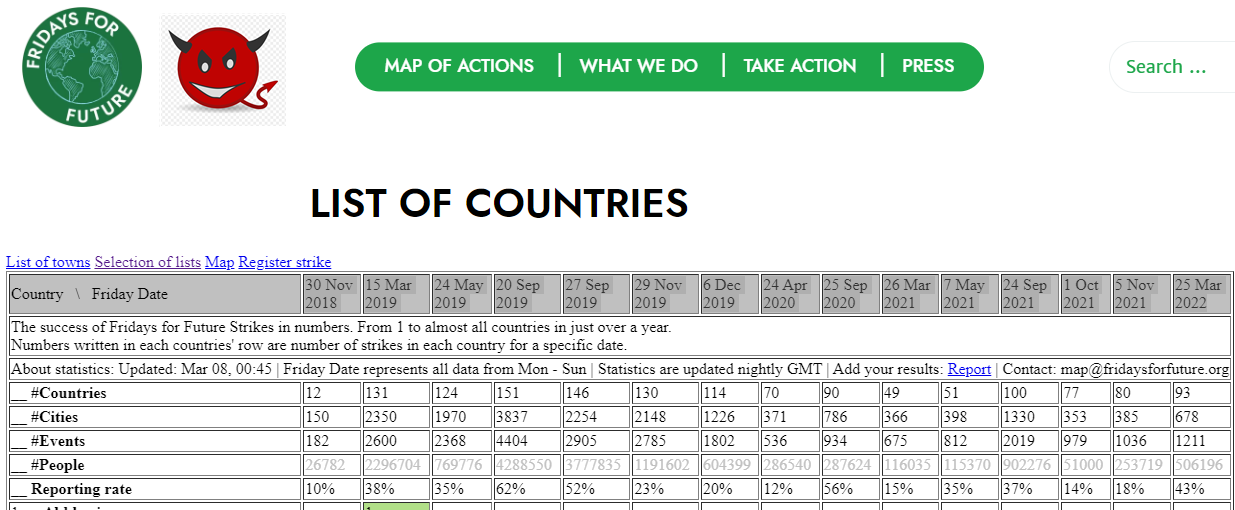1235x510 pixels.
Task: Open the What We Do menu
Action: (x=638, y=66)
